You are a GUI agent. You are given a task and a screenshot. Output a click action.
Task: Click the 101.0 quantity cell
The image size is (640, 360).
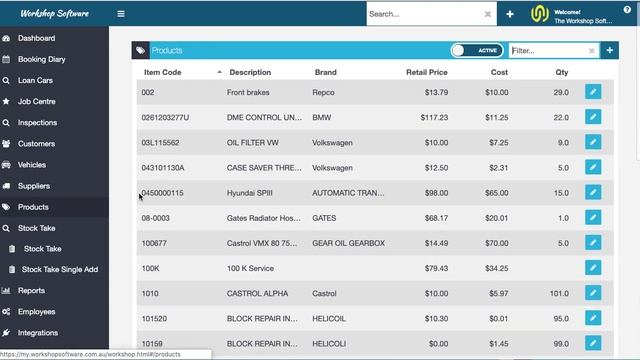(x=559, y=293)
